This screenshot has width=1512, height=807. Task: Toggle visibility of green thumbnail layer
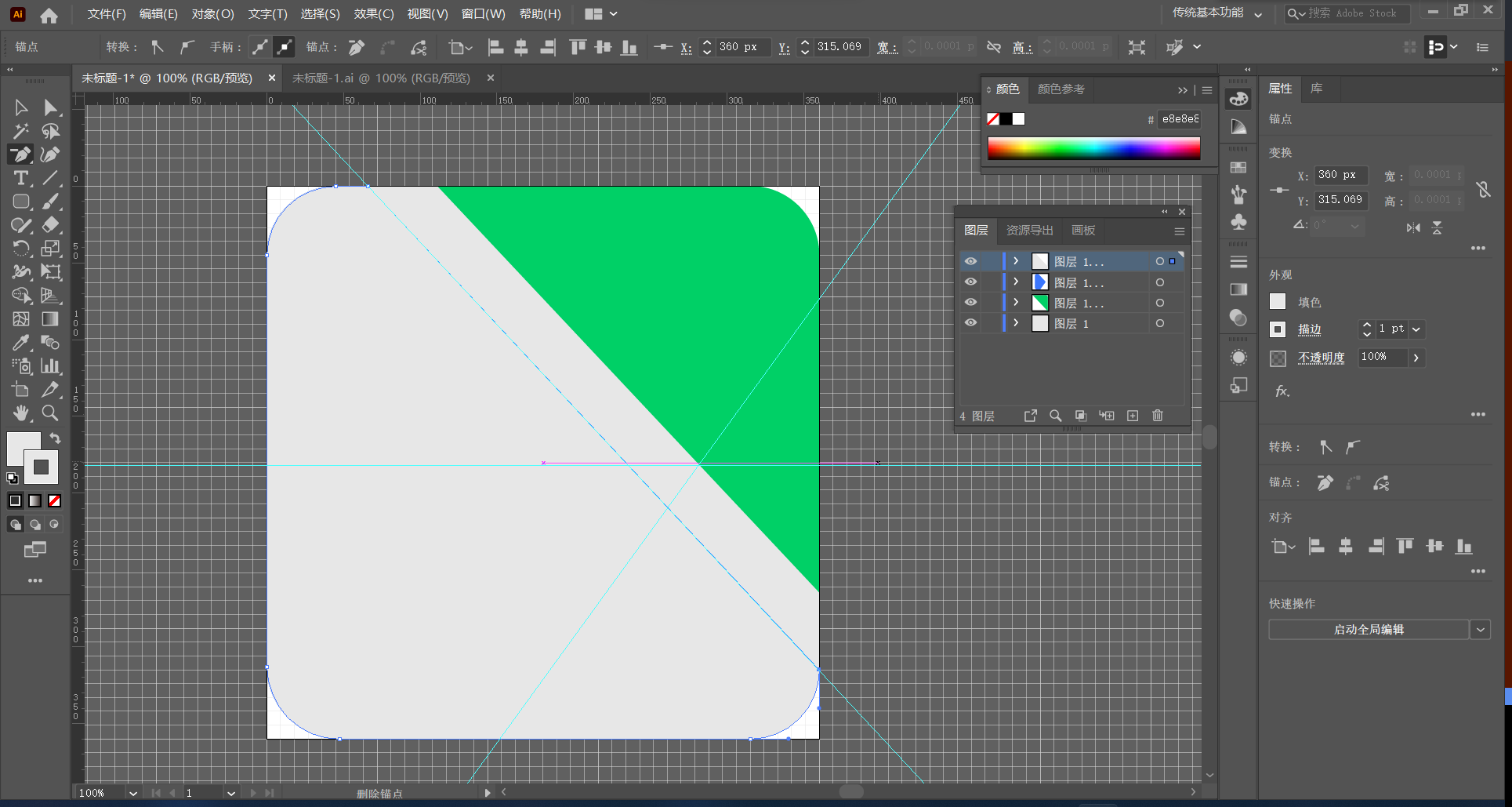point(970,303)
